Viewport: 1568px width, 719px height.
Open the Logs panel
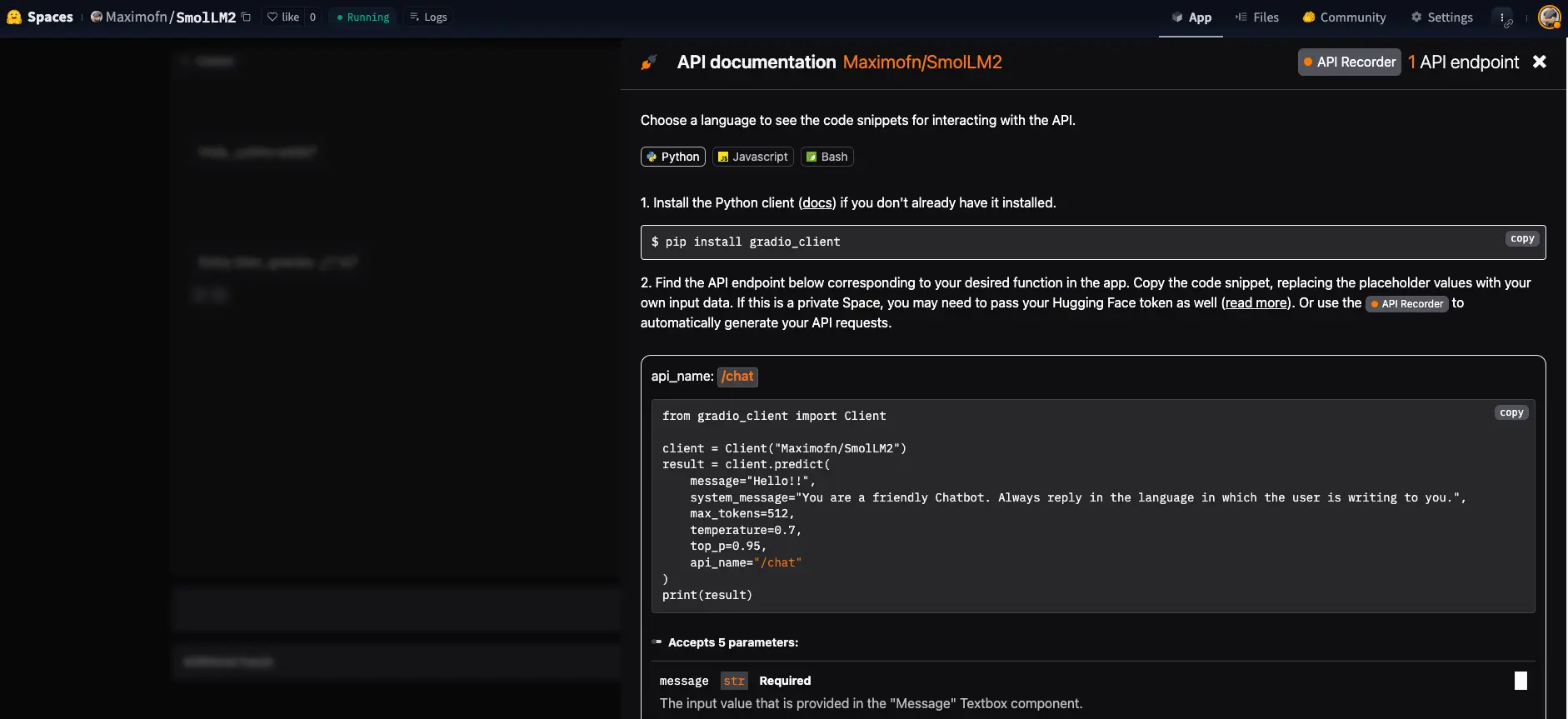(x=428, y=17)
